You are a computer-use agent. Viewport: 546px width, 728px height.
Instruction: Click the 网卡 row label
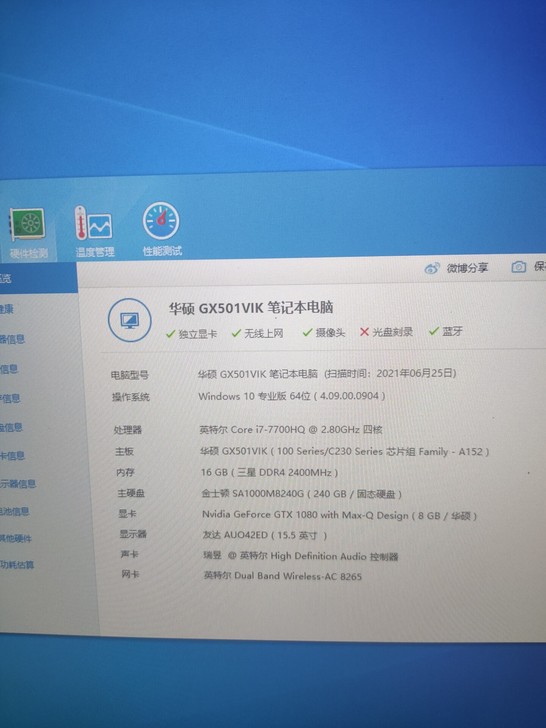coord(130,575)
